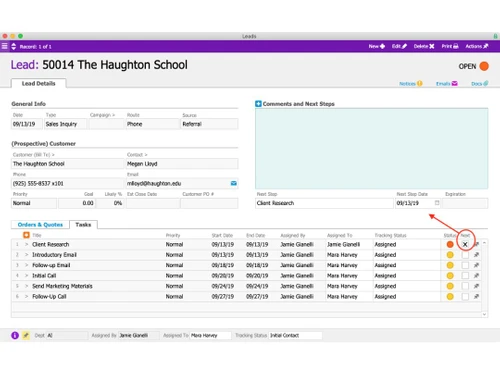Expand the Introductory Email task row
The image size is (500, 375).
[x=26, y=255]
